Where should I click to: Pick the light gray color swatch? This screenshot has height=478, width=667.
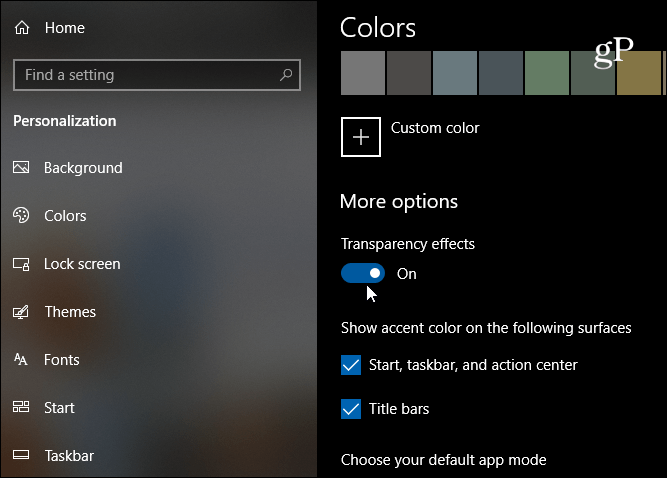363,73
